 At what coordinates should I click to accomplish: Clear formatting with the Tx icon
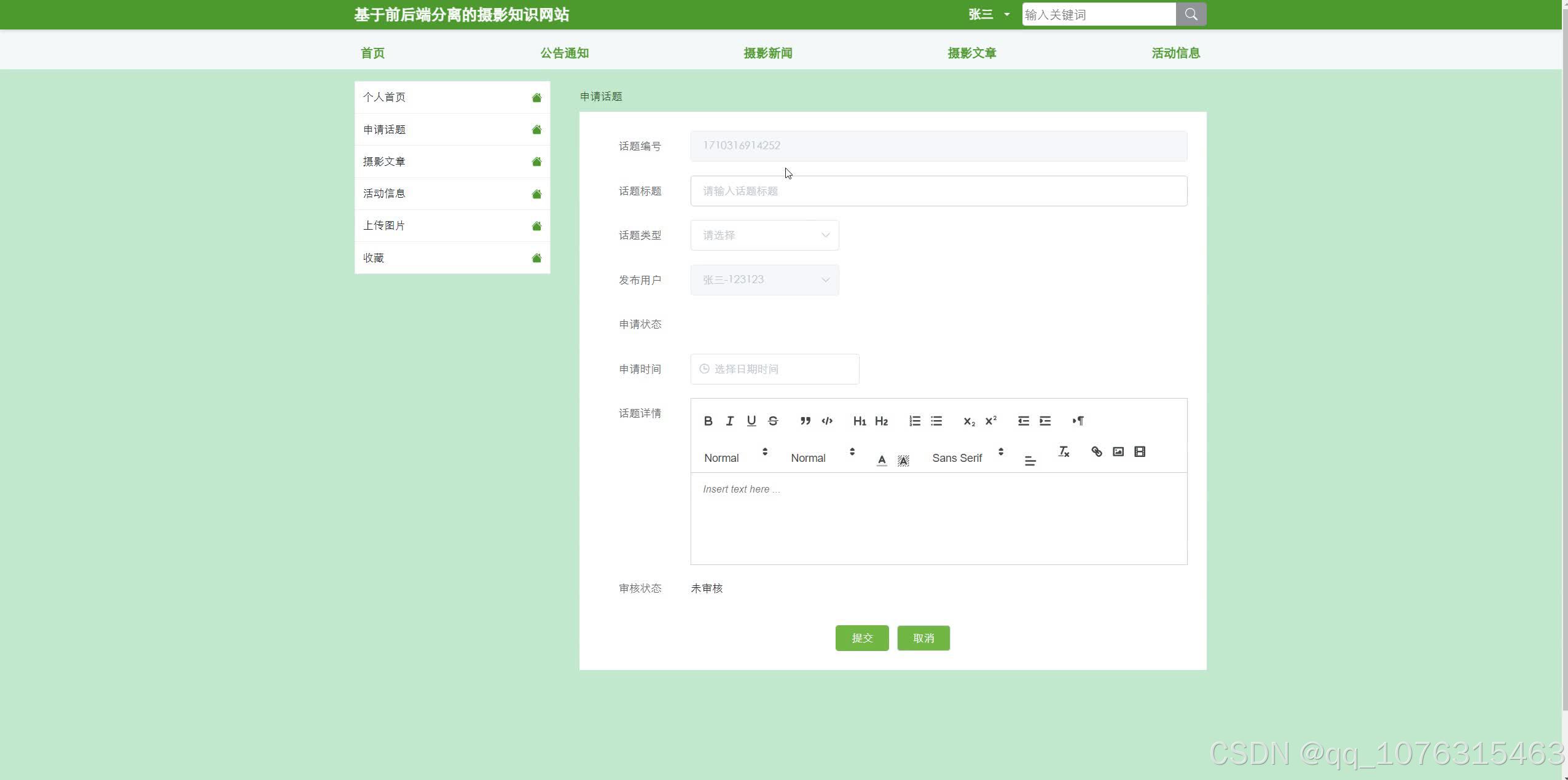point(1064,452)
